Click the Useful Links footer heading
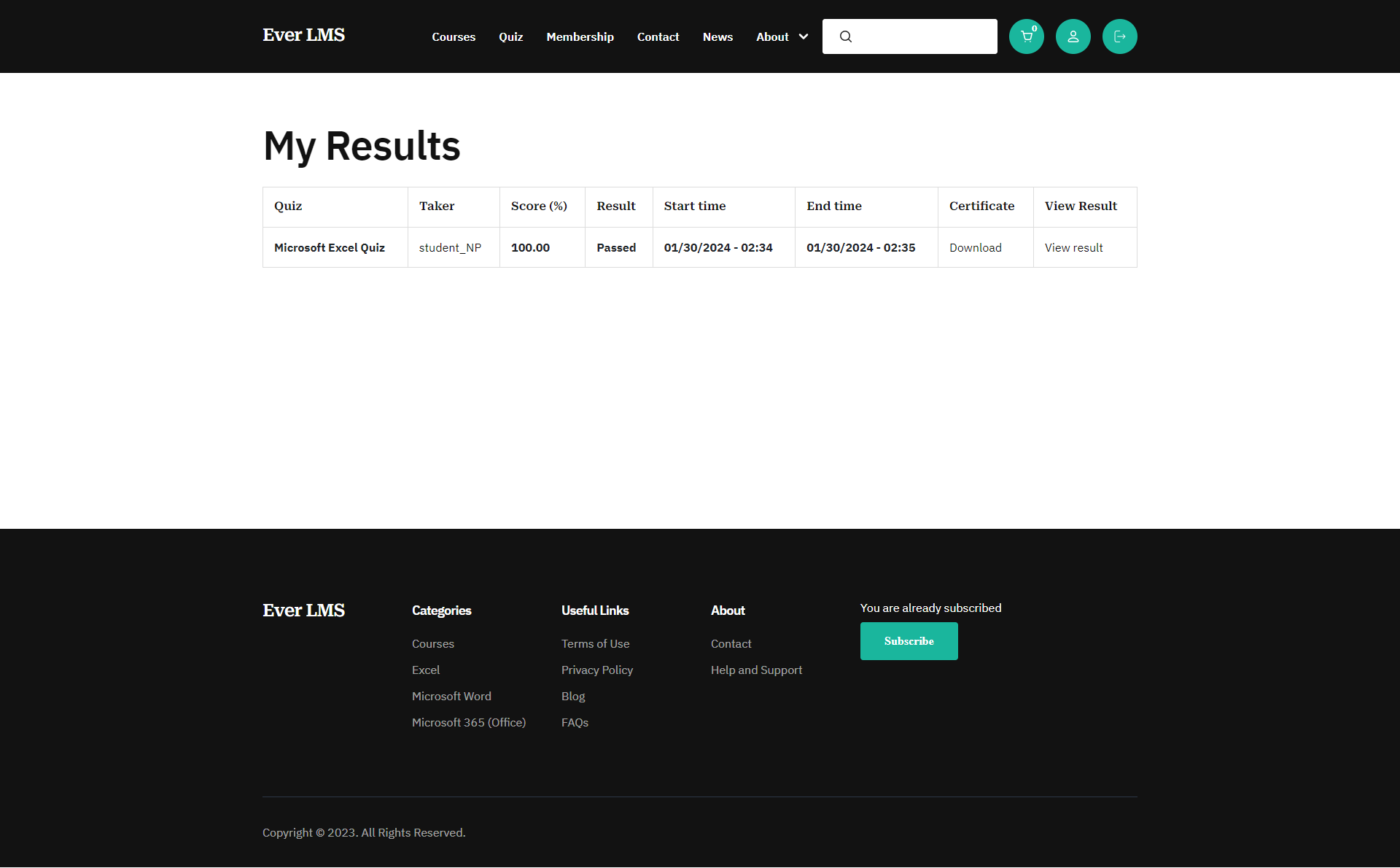 pos(595,611)
